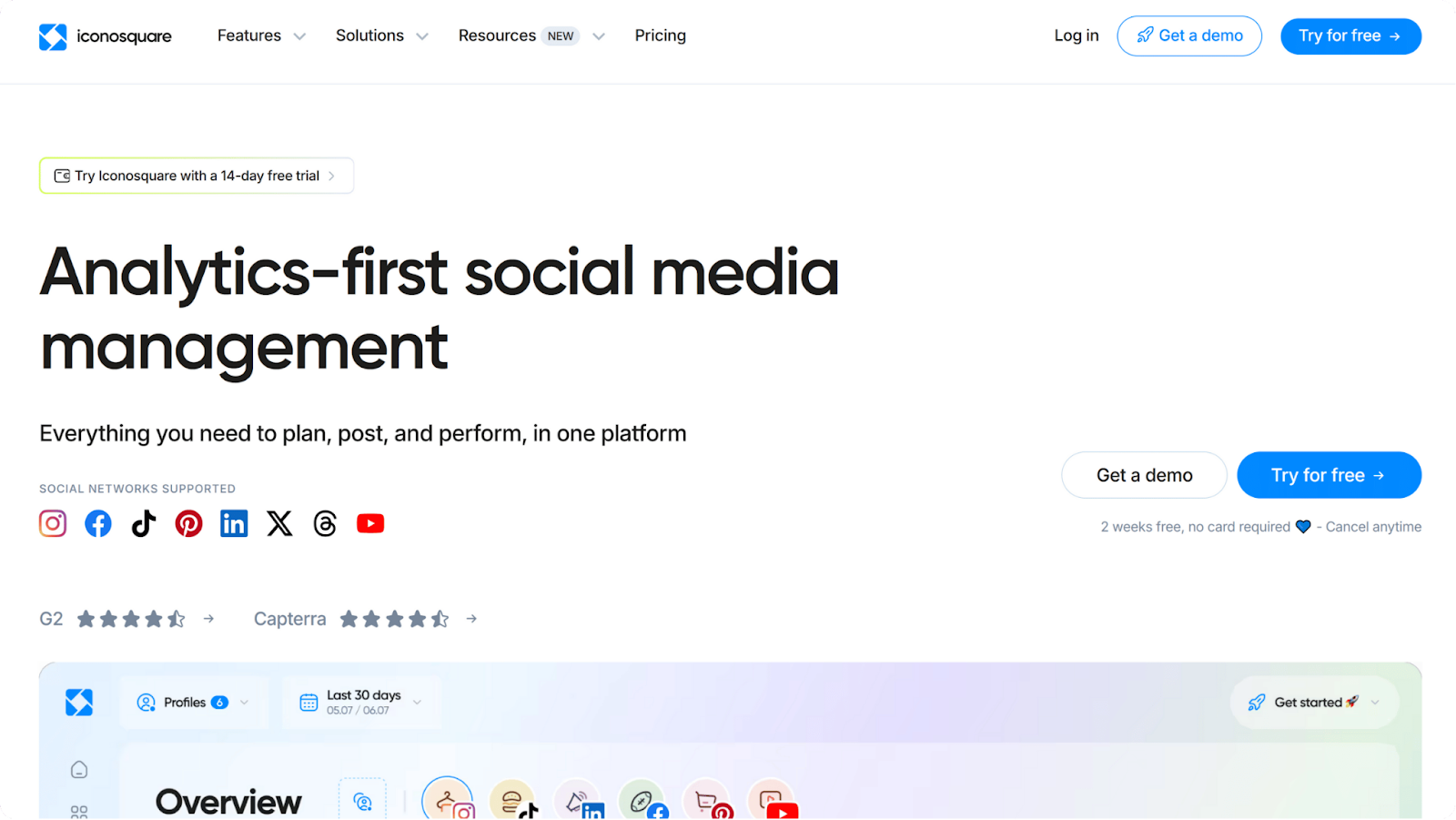Click the Iconosquare logo in the navbar
Screen dimensions: 1456x820
(105, 36)
